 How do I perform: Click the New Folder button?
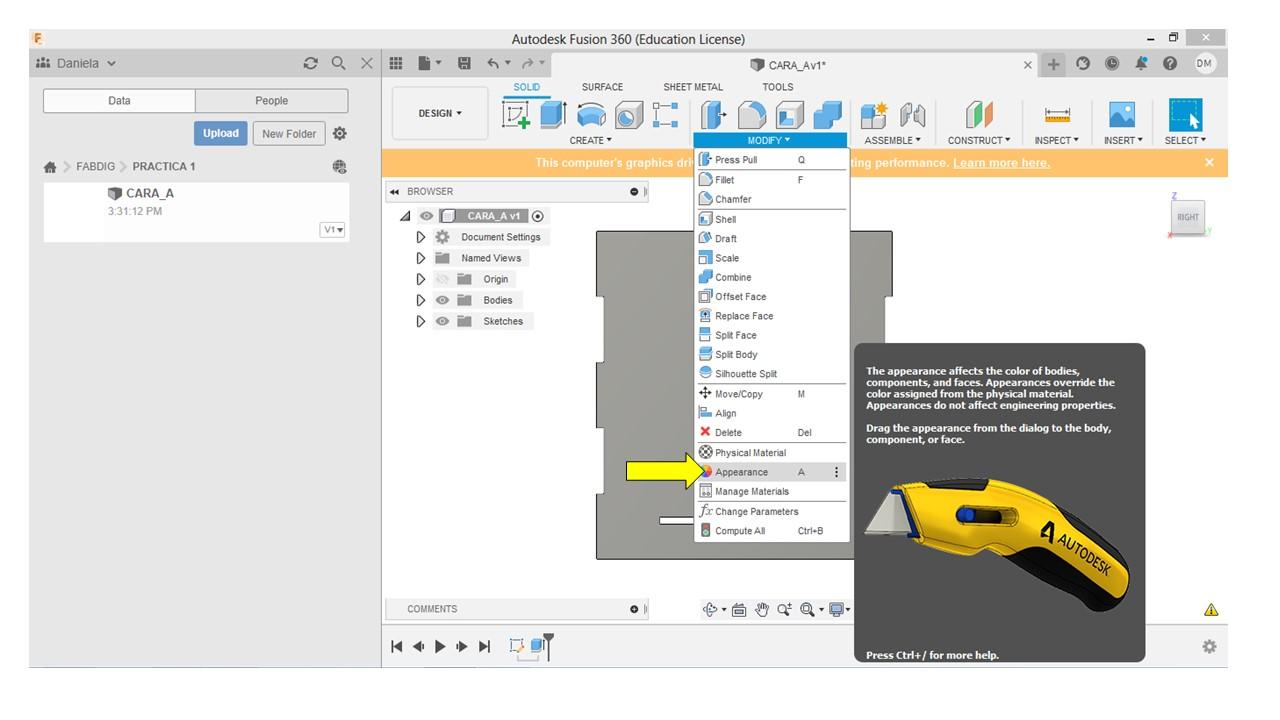(x=289, y=133)
